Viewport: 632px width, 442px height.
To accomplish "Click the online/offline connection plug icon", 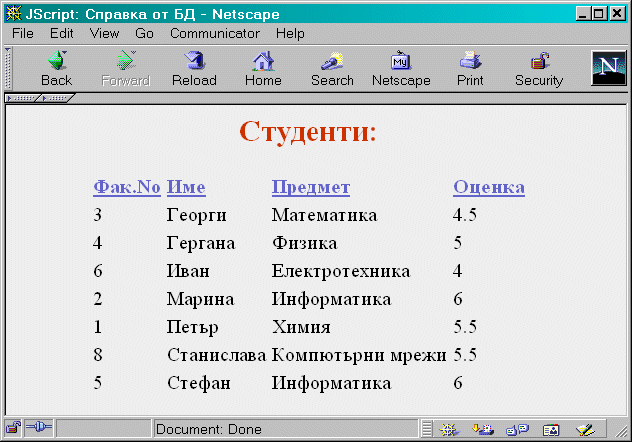I will (x=39, y=427).
